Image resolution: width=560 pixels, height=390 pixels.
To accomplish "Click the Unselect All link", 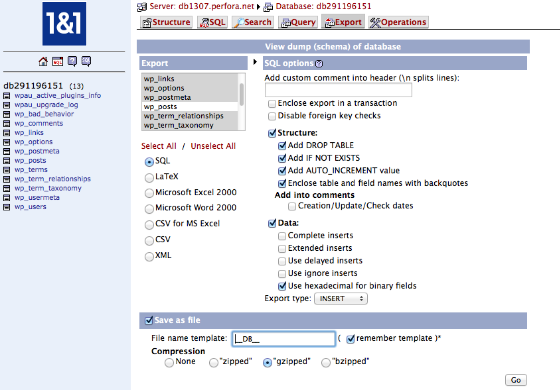I will click(213, 146).
